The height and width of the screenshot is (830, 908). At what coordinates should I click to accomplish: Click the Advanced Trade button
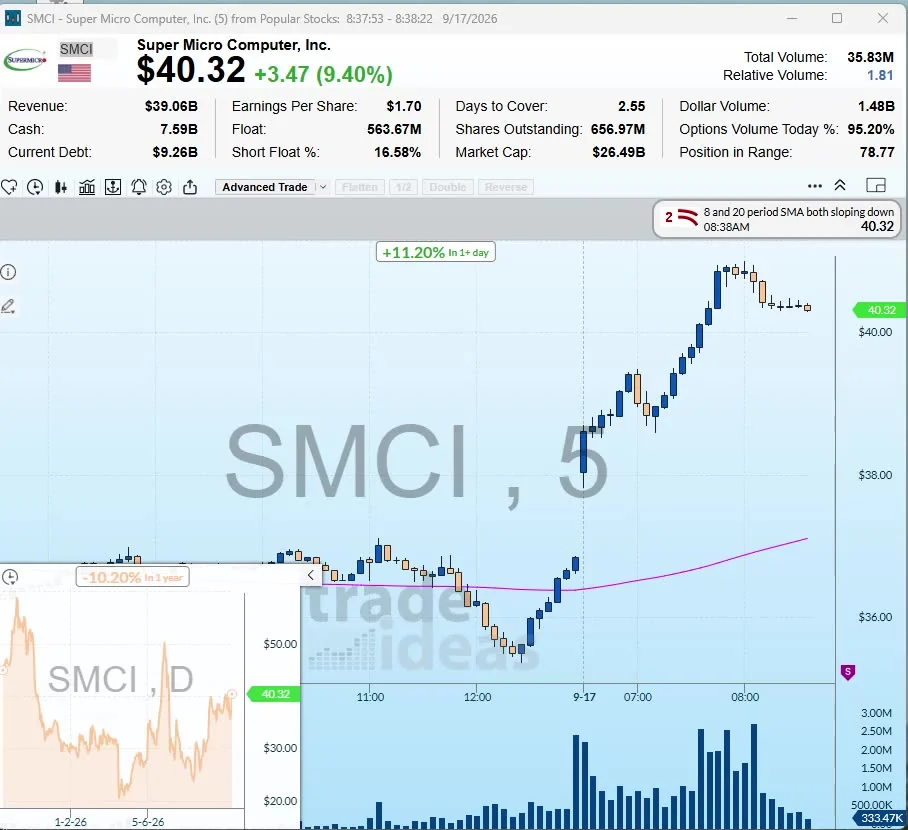(x=265, y=187)
